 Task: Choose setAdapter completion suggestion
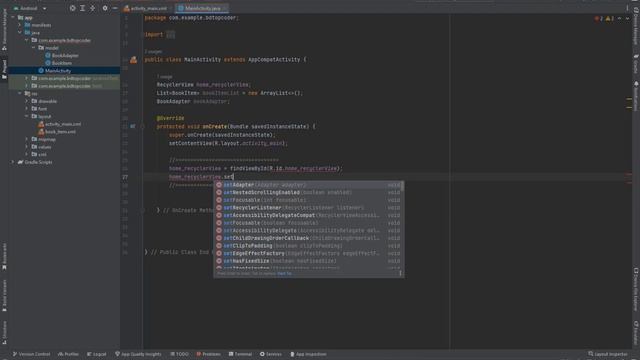click(309, 185)
